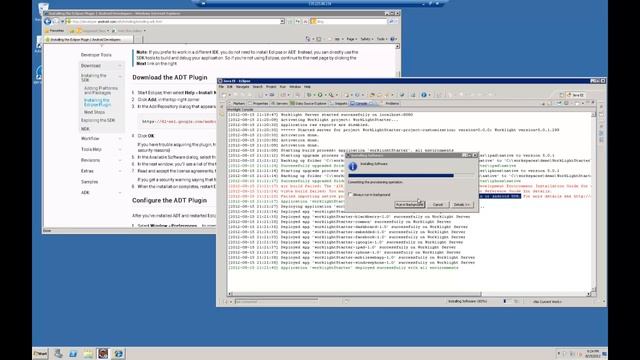Open the IE Tools dropdown menu
The height and width of the screenshot is (360, 640).
(381, 39)
